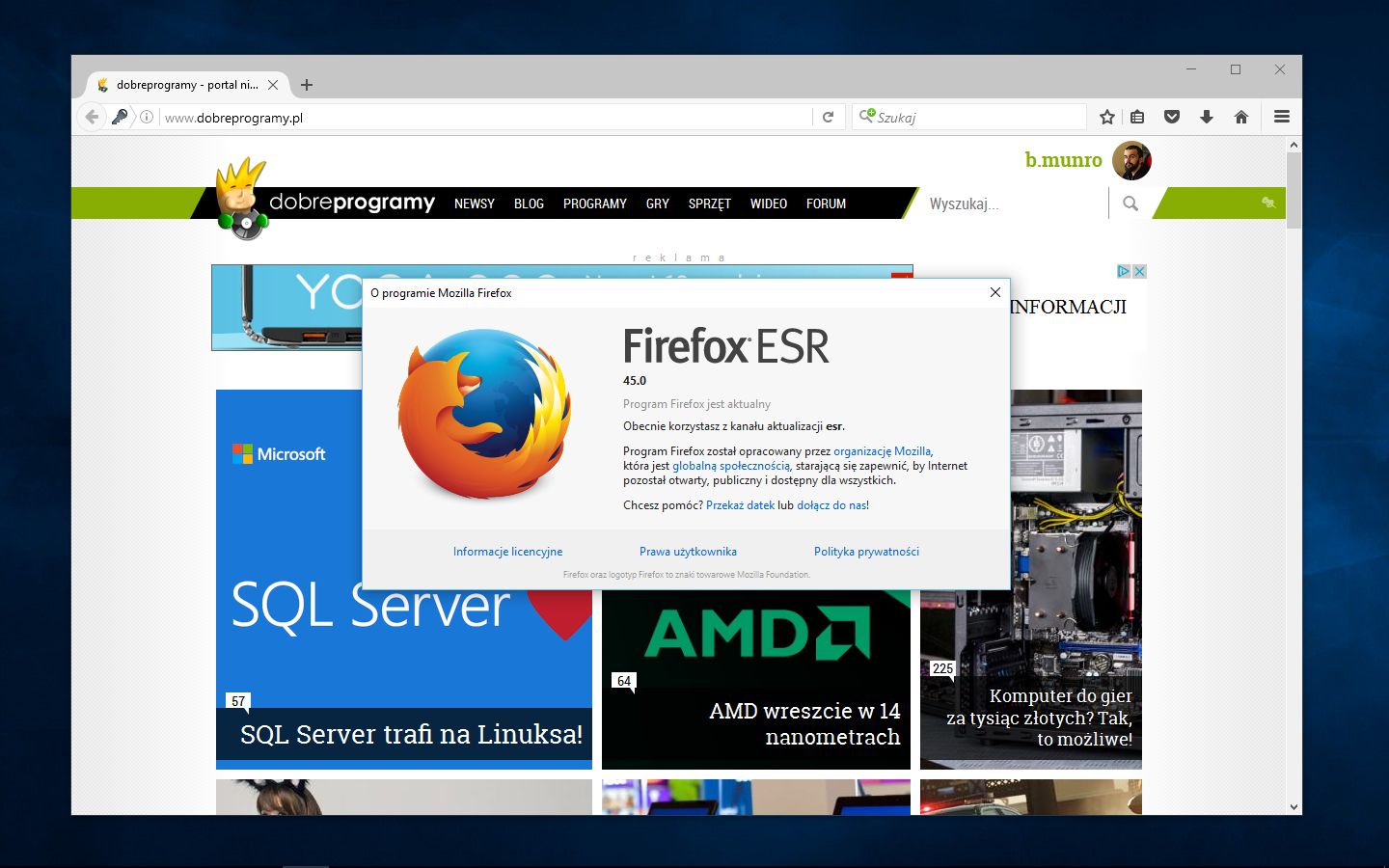The image size is (1389, 868).
Task: Click the vertical scrollbar thumb
Action: pos(1294,190)
